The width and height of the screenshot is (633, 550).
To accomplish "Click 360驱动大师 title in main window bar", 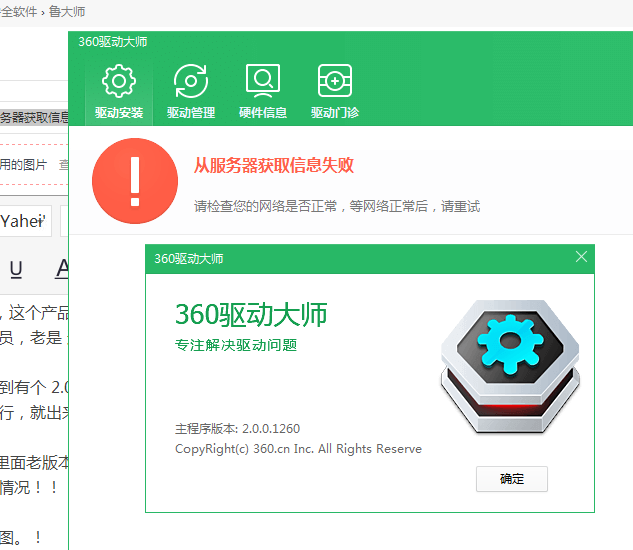I will pos(113,42).
